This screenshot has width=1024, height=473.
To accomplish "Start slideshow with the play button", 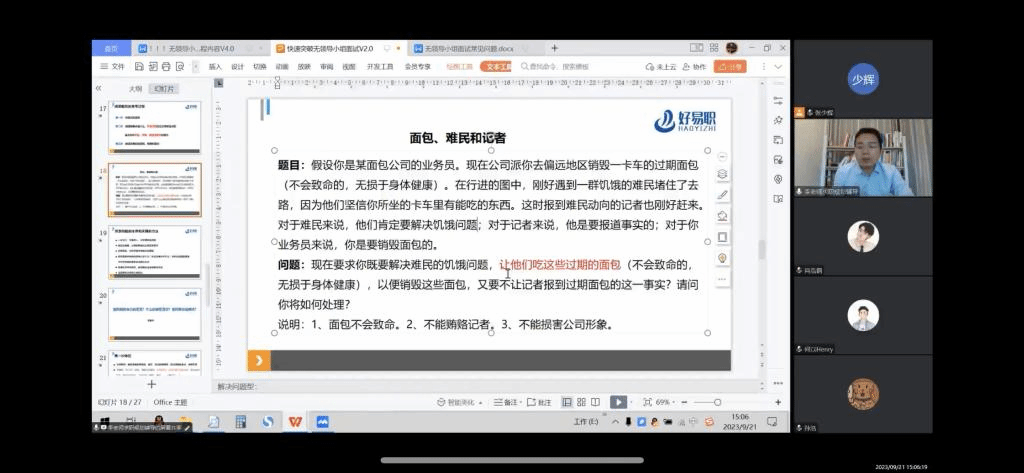I will click(618, 402).
